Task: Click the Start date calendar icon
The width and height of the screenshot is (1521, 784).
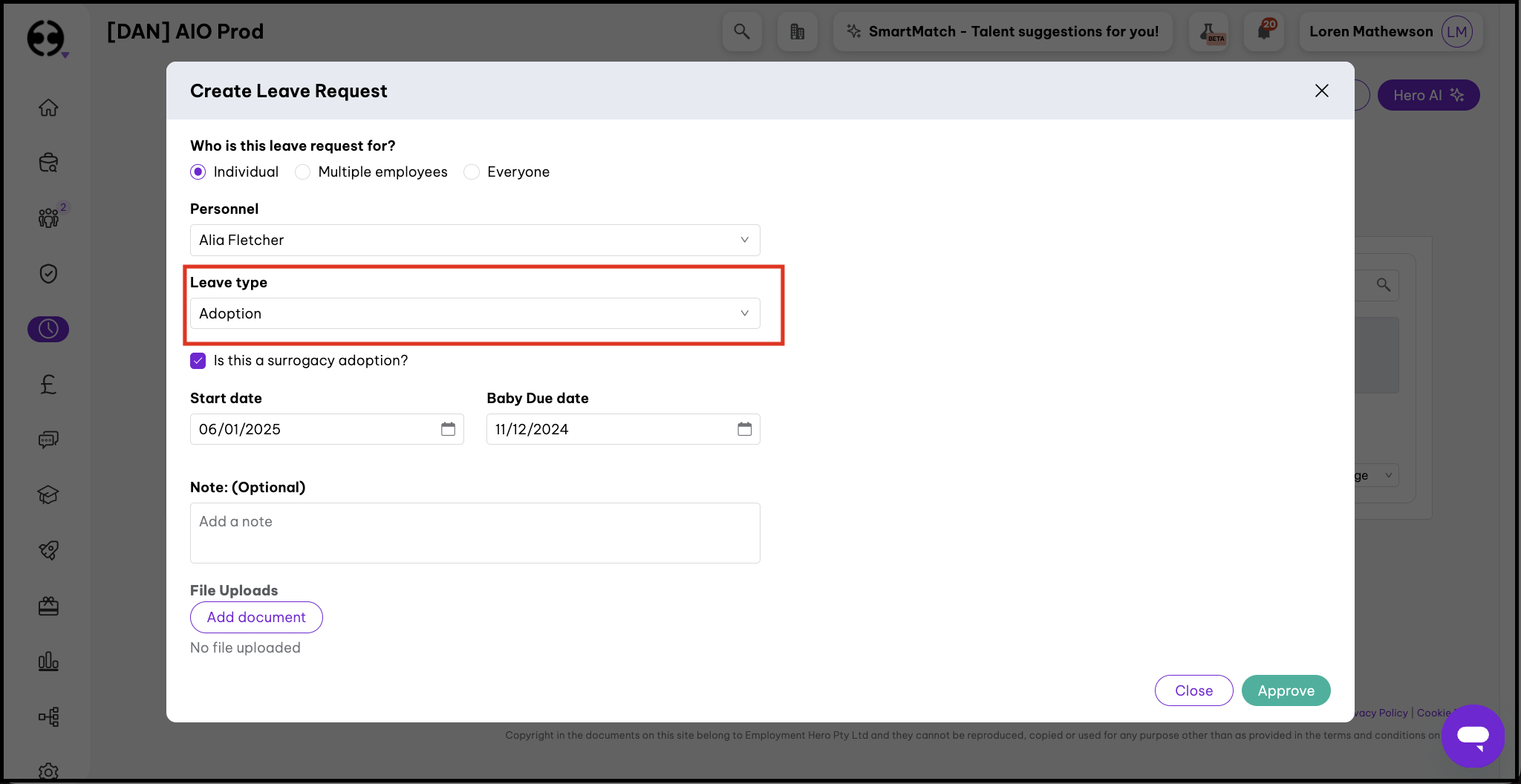Action: (x=448, y=429)
